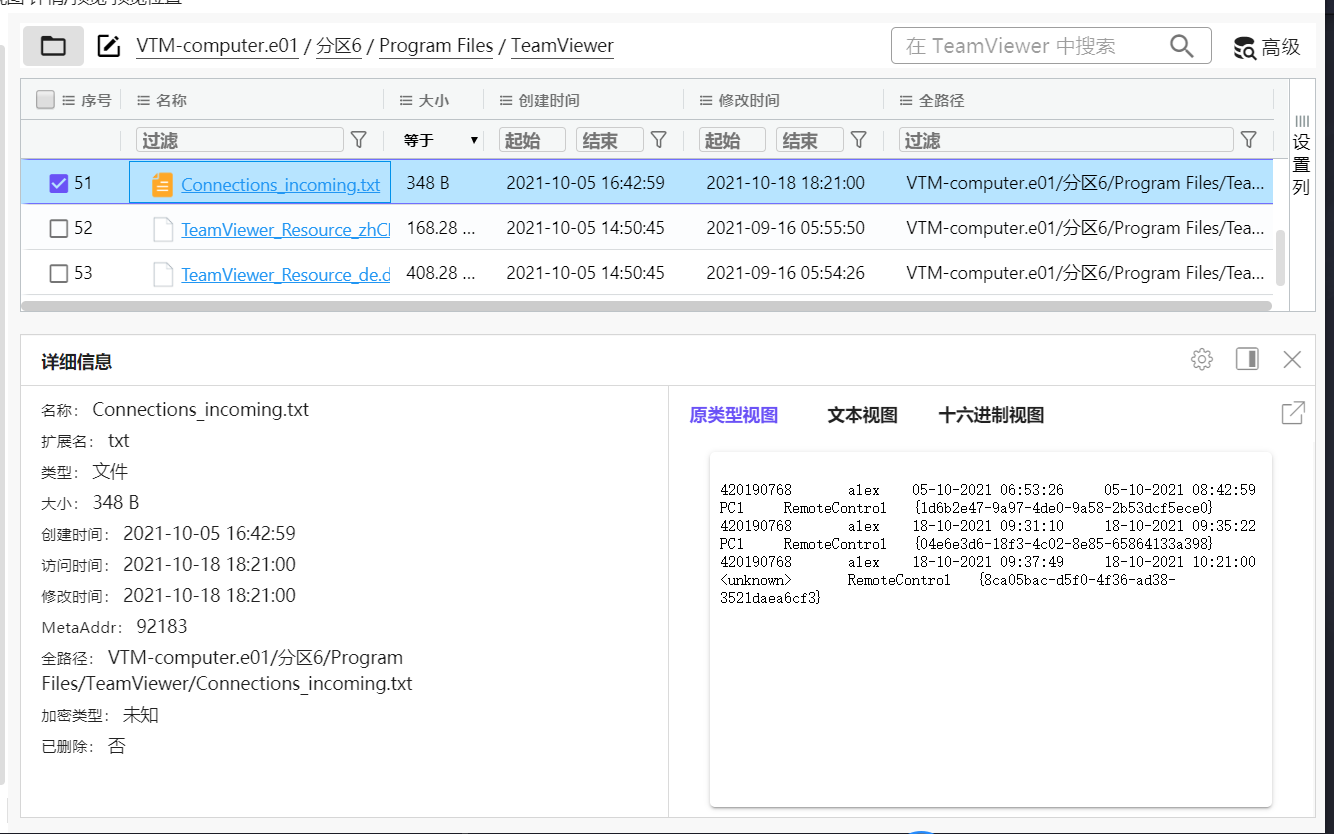Click creation time 2021-10-05 16:42:59 cell
The image size is (1334, 834).
tap(585, 183)
